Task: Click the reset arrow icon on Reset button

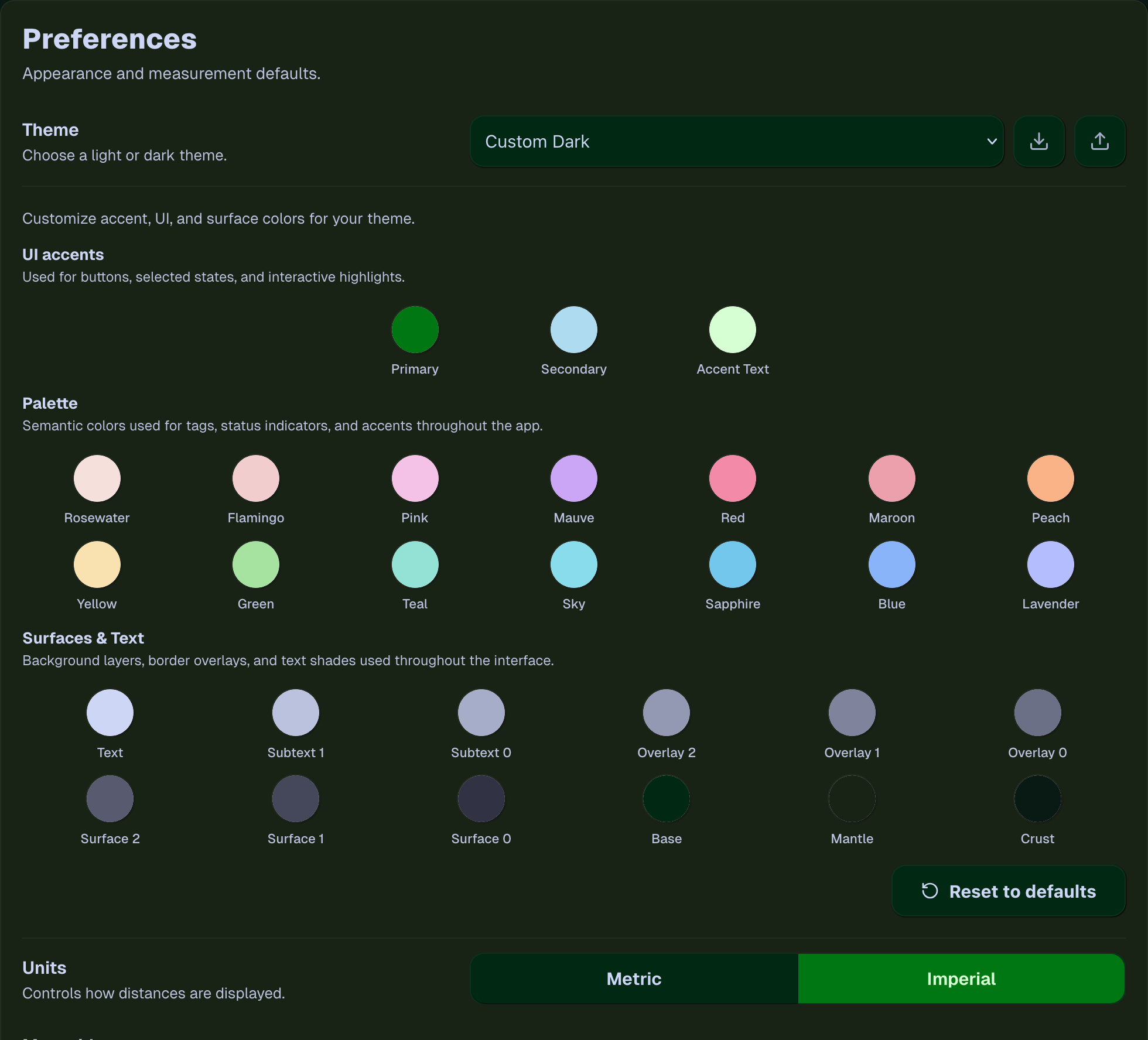Action: pyautogui.click(x=930, y=891)
